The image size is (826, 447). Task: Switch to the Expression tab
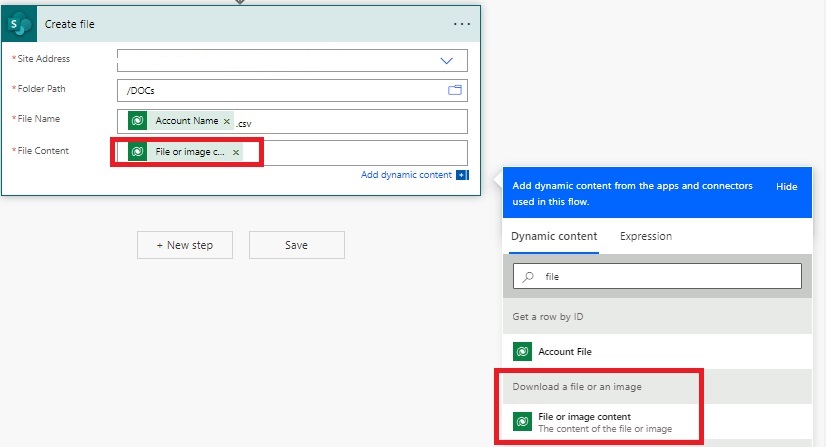646,236
